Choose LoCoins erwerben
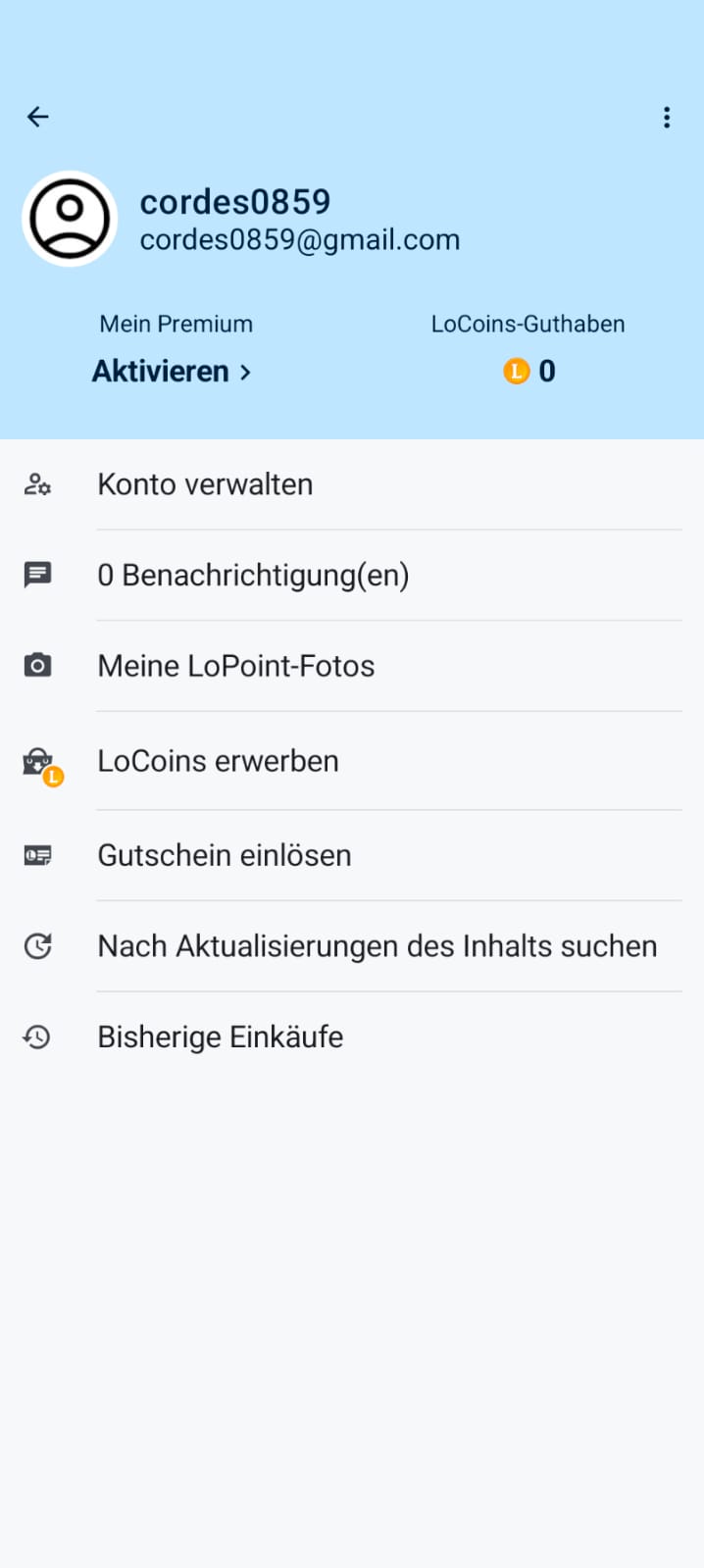 pyautogui.click(x=218, y=761)
